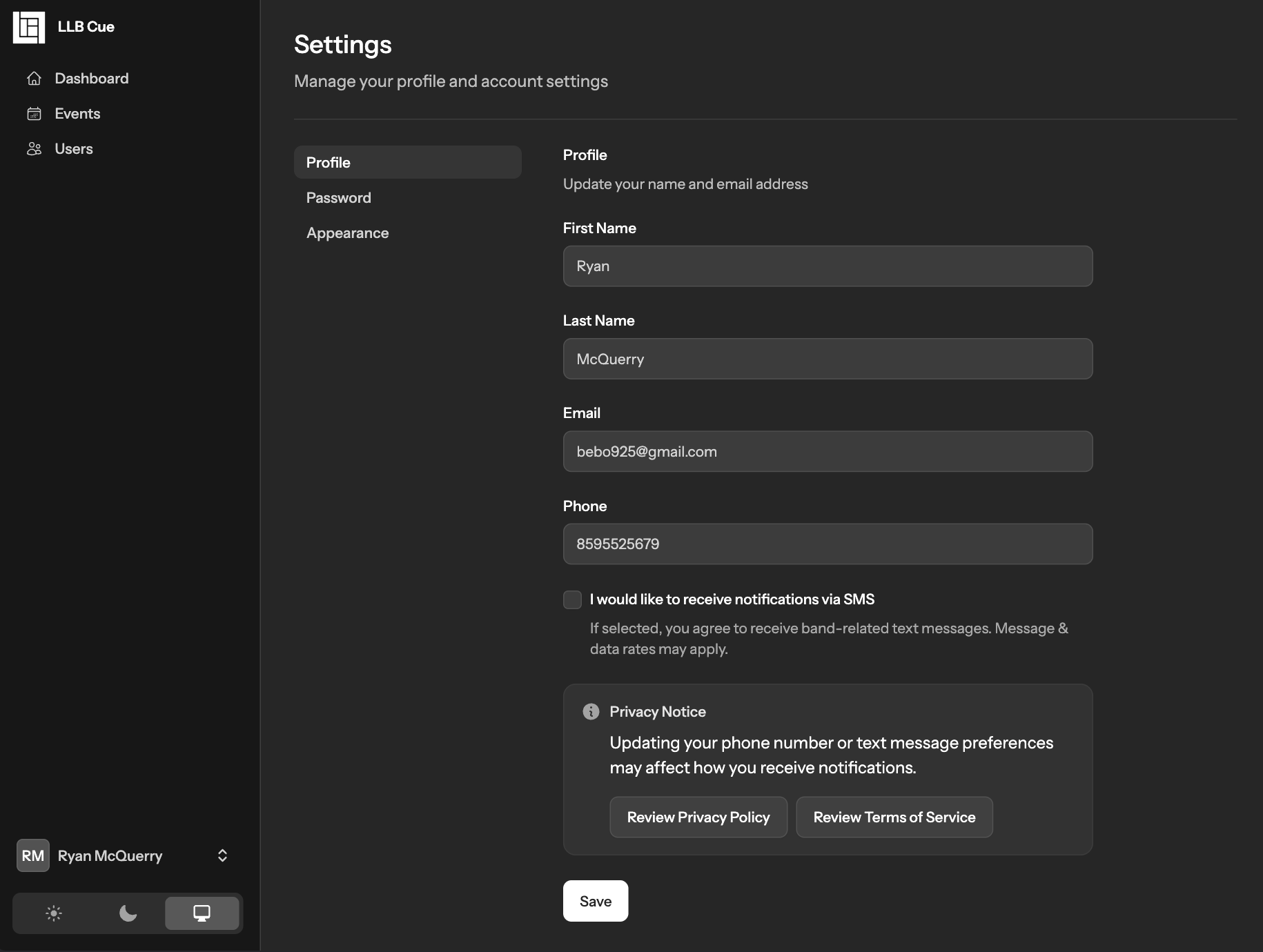This screenshot has width=1263, height=952.
Task: Focus the First Name field
Action: (828, 266)
